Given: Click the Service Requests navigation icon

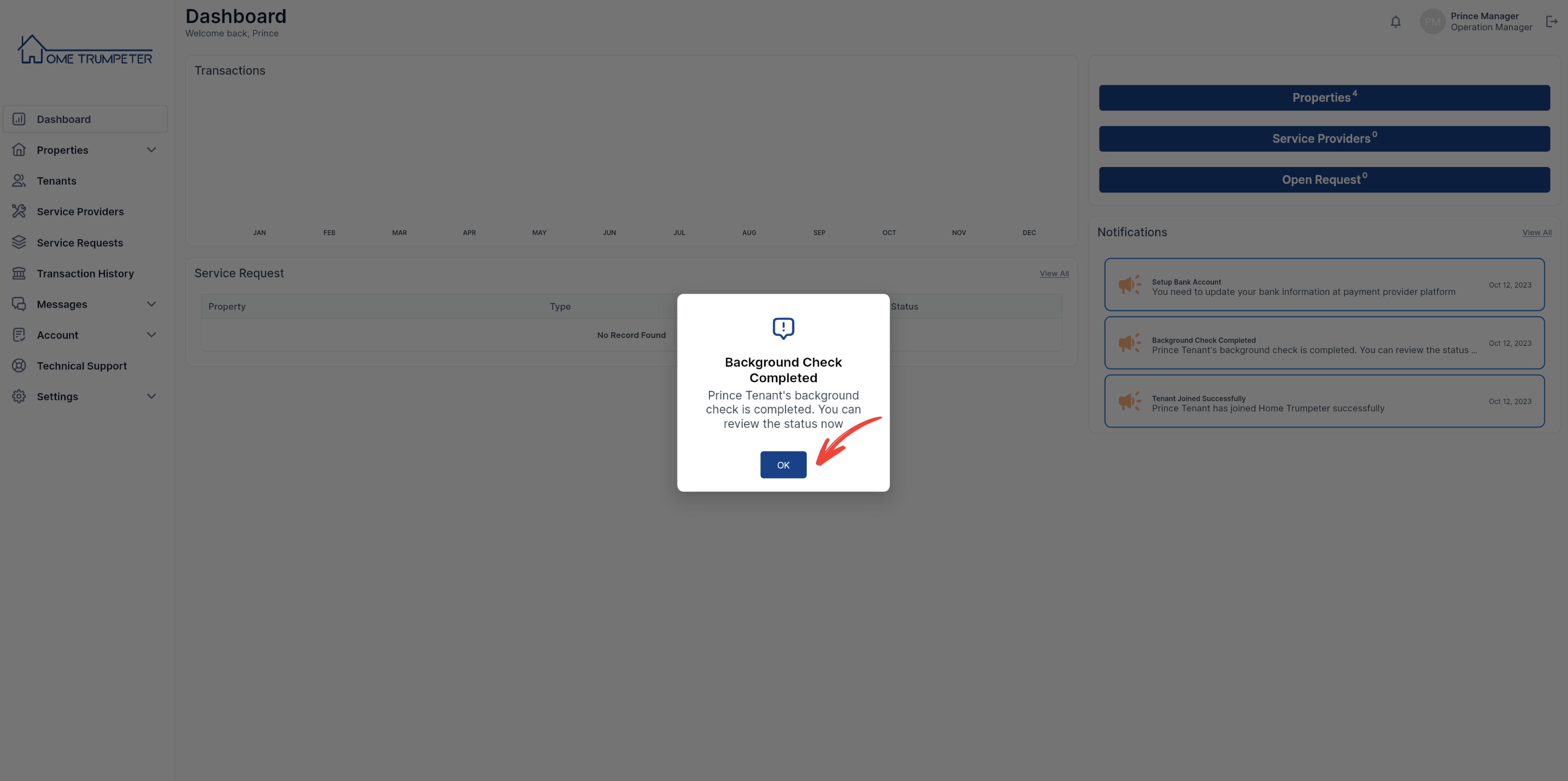Looking at the screenshot, I should pos(19,243).
